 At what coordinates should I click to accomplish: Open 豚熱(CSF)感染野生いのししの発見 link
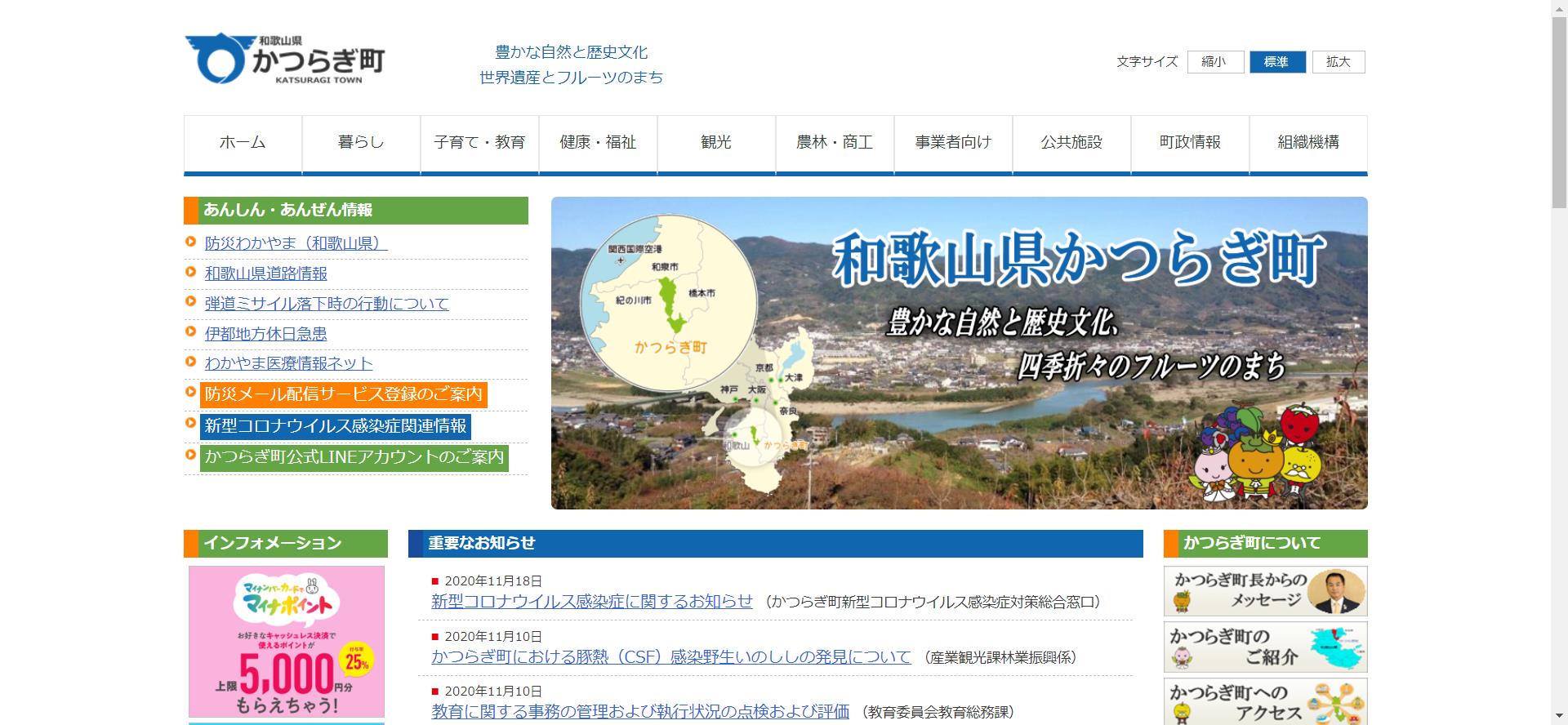click(671, 657)
